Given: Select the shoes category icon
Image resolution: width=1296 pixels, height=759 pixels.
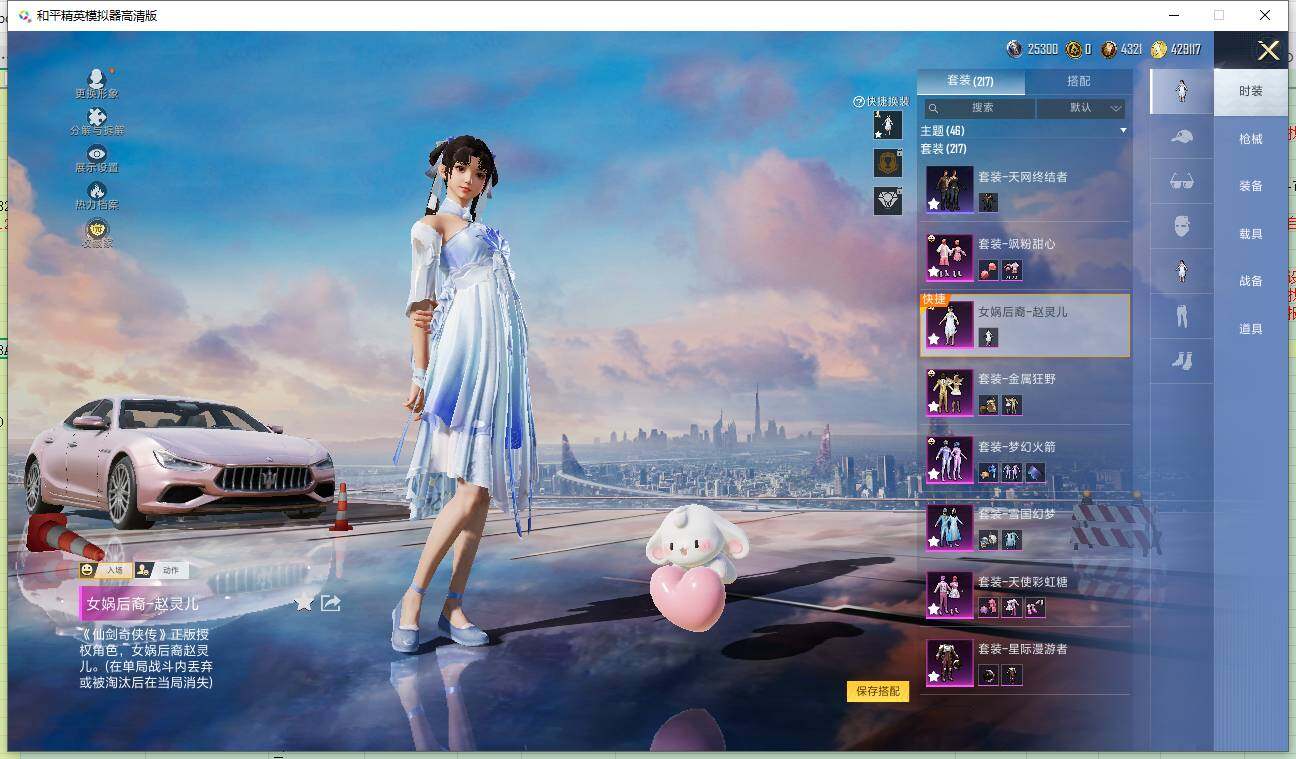Looking at the screenshot, I should [1181, 361].
